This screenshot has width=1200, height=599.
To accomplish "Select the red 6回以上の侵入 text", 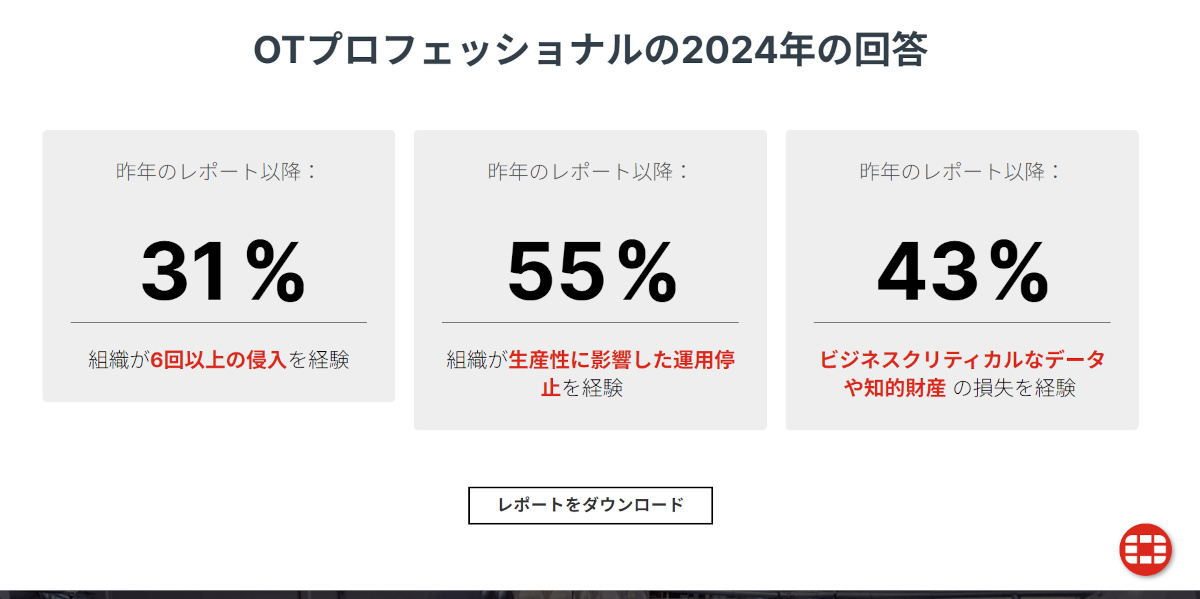I will [218, 360].
